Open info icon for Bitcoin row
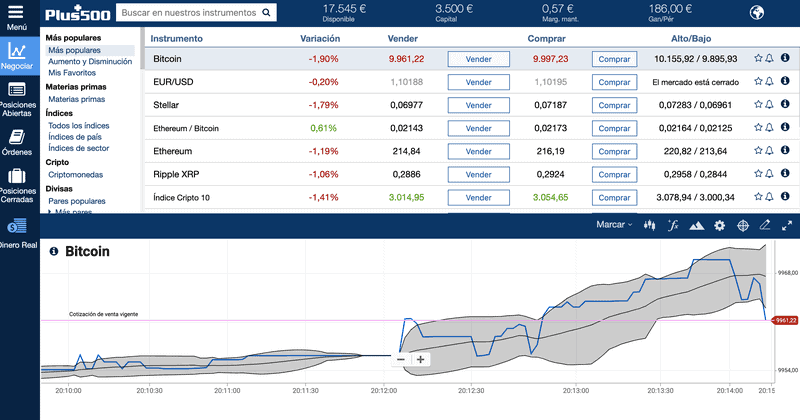The width and height of the screenshot is (800, 420). click(785, 58)
